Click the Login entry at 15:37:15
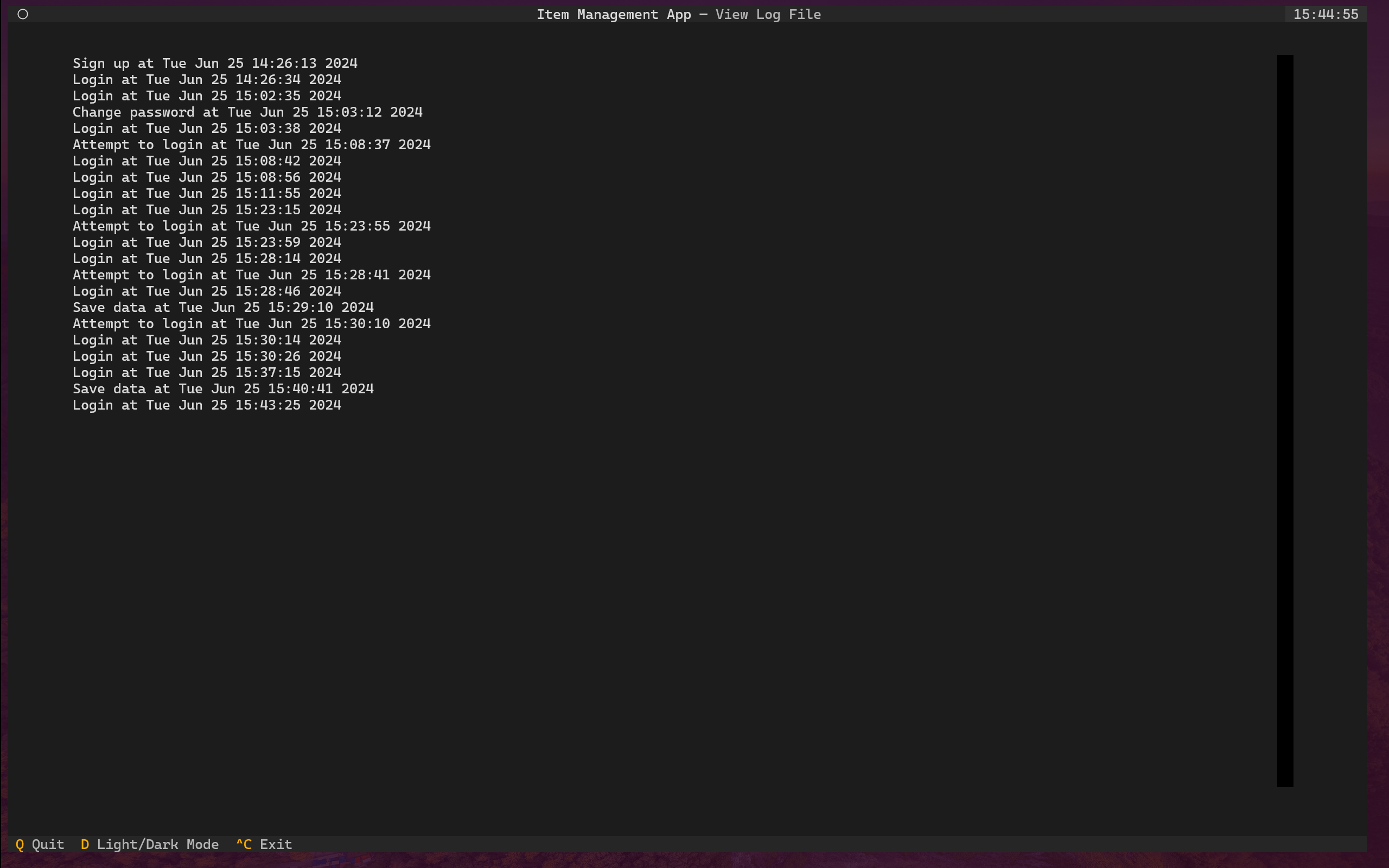The height and width of the screenshot is (868, 1389). tap(207, 372)
